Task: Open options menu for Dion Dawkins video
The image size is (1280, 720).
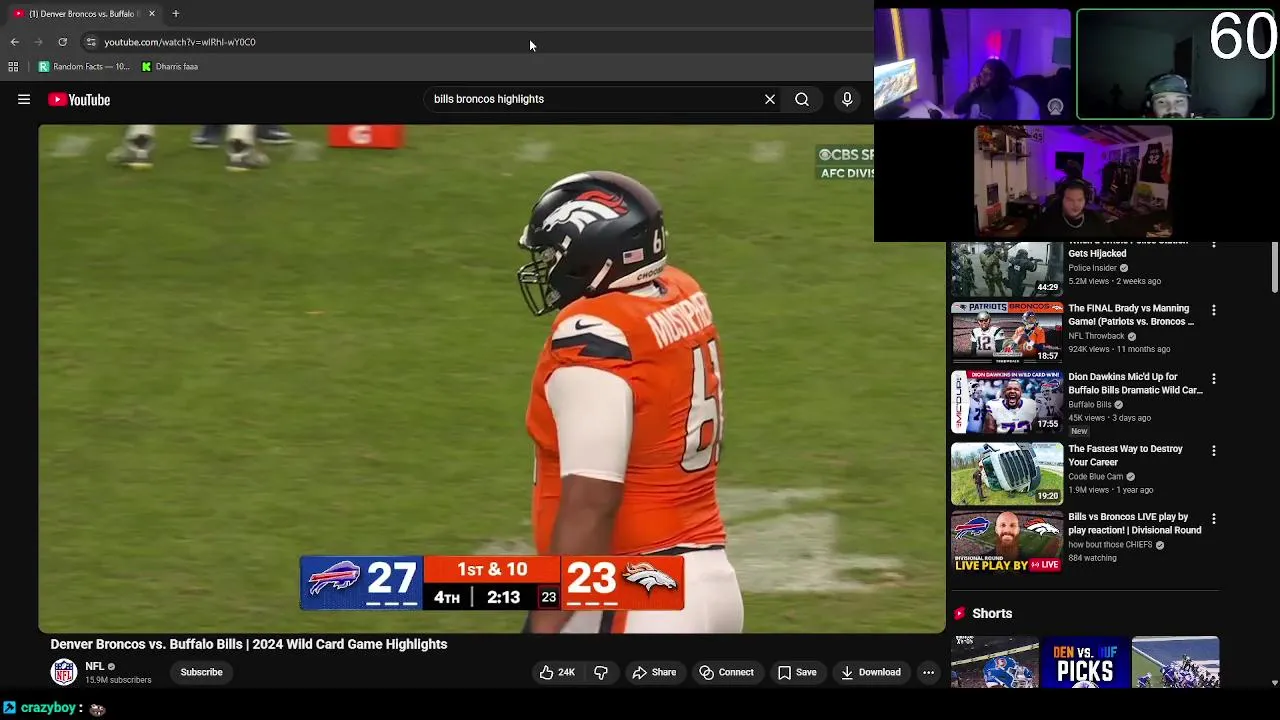Action: tap(1214, 380)
